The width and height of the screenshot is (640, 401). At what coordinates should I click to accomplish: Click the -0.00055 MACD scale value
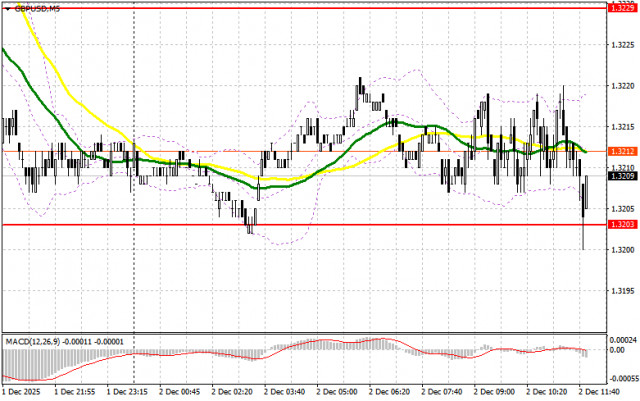[622, 379]
